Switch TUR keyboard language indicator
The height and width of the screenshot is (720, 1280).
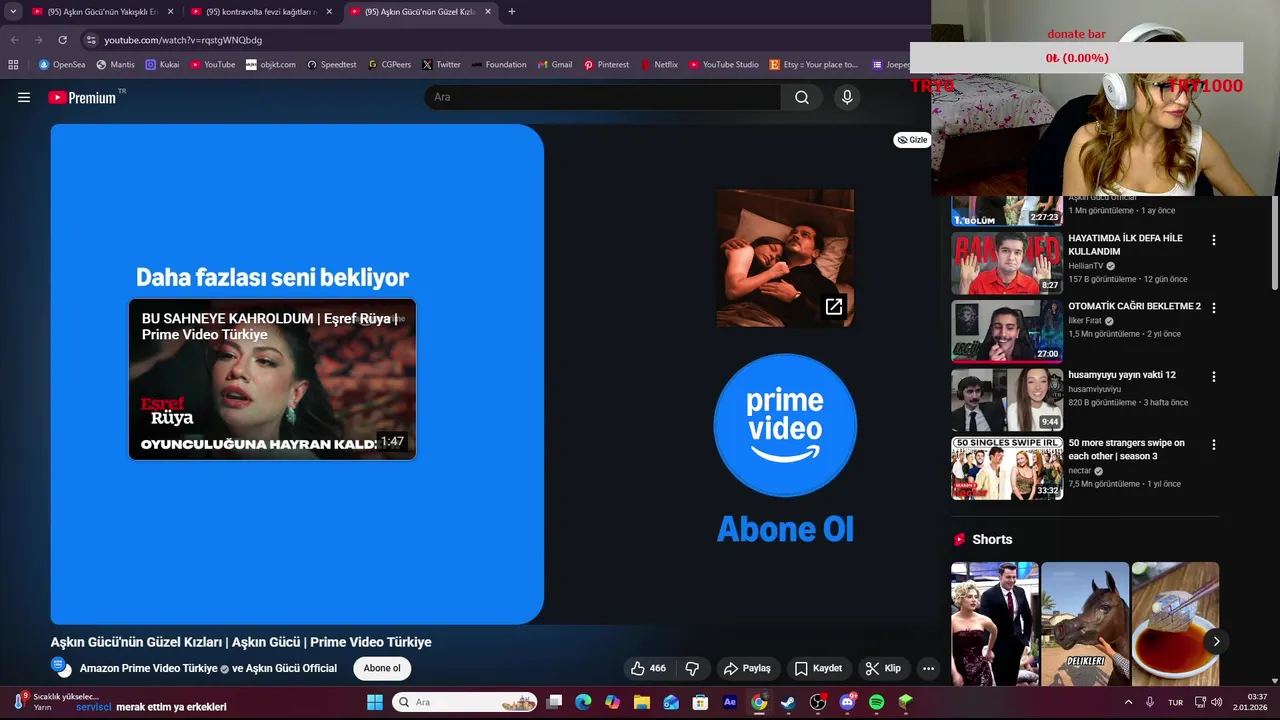(x=1176, y=702)
